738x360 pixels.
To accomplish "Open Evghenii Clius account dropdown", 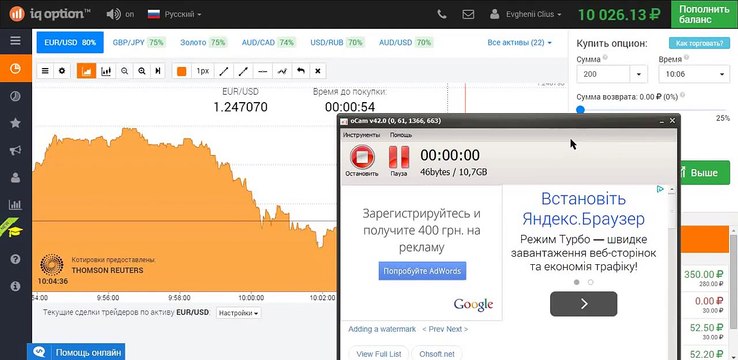I will [x=526, y=15].
